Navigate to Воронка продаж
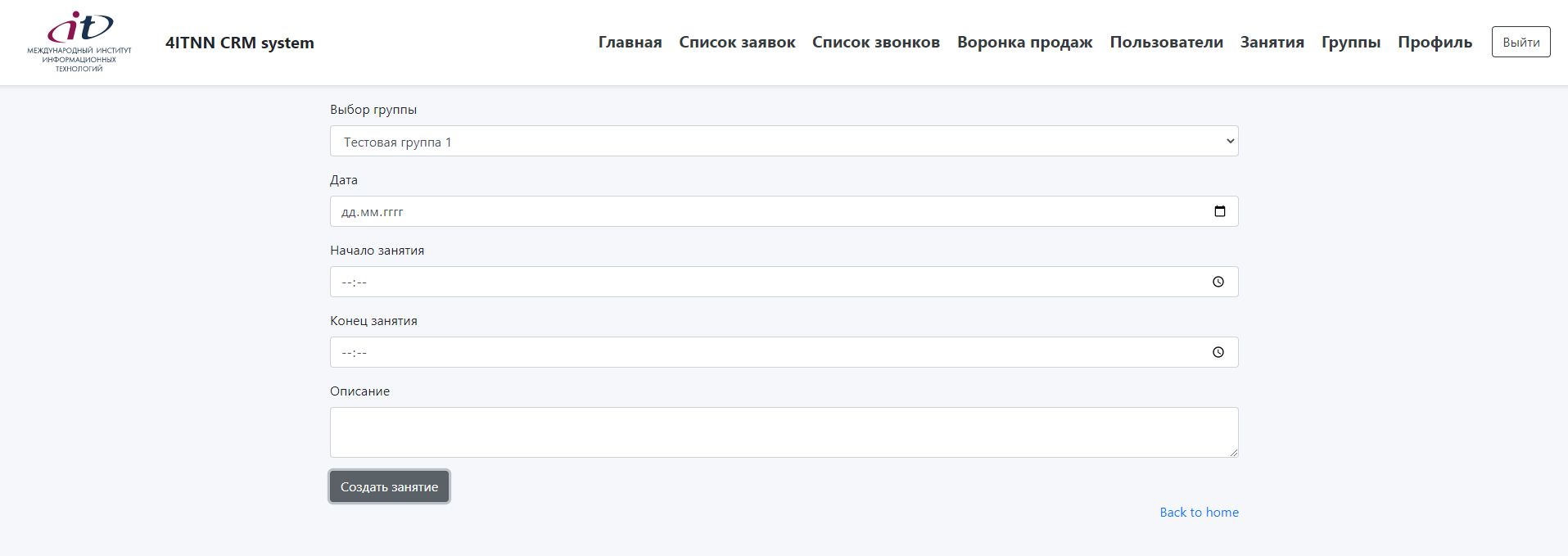This screenshot has width=1568, height=556. click(1023, 42)
